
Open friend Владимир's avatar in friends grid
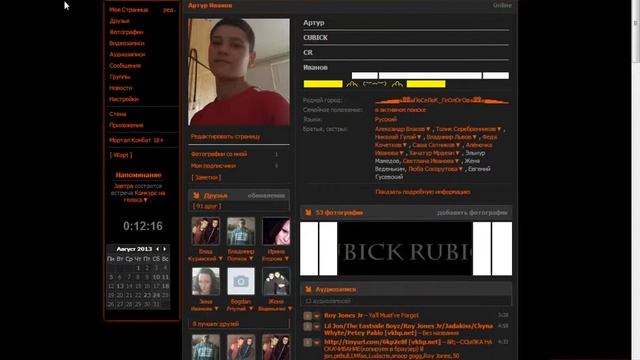(241, 231)
